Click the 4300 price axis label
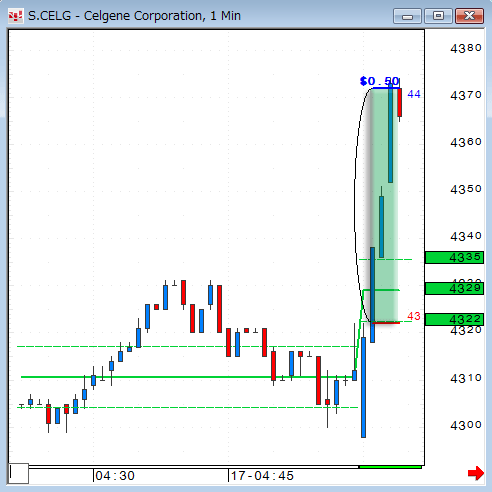Viewport: 492px width, 492px height. 466,425
